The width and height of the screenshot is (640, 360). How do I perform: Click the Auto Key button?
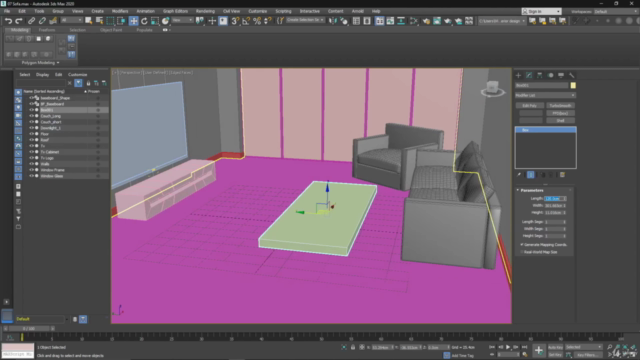point(555,347)
